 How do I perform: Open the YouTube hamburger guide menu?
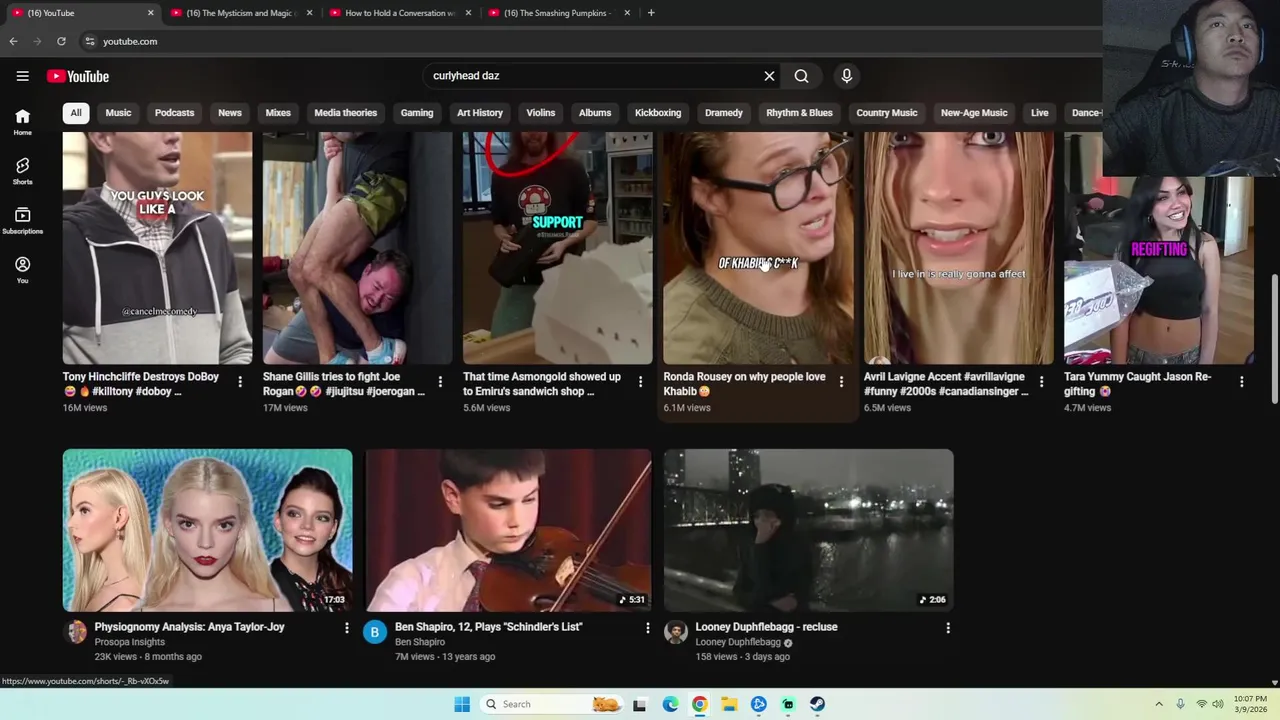coord(22,76)
